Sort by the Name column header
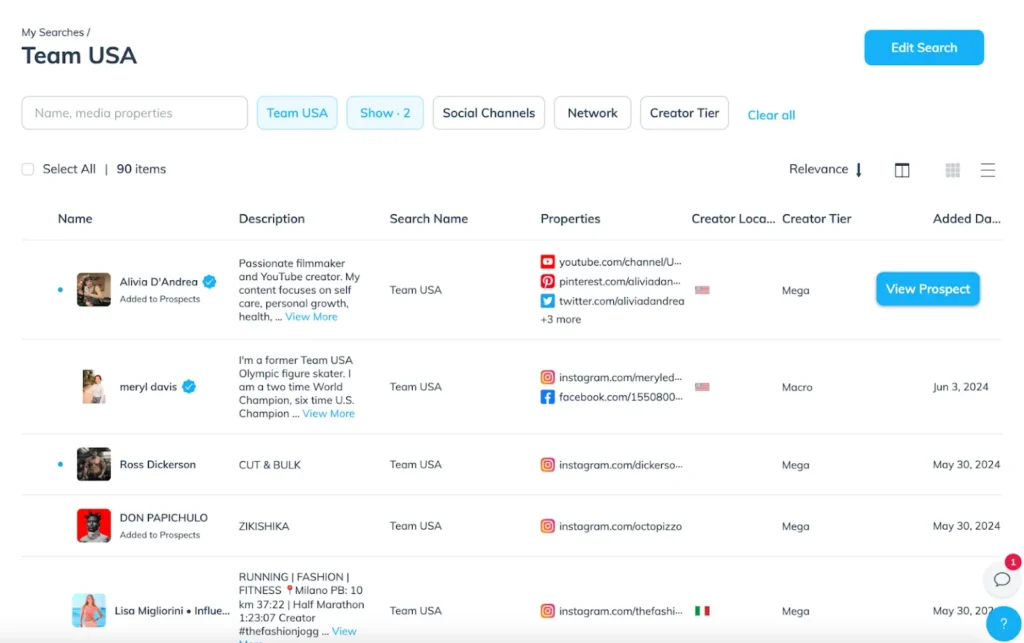1024x643 pixels. point(75,218)
